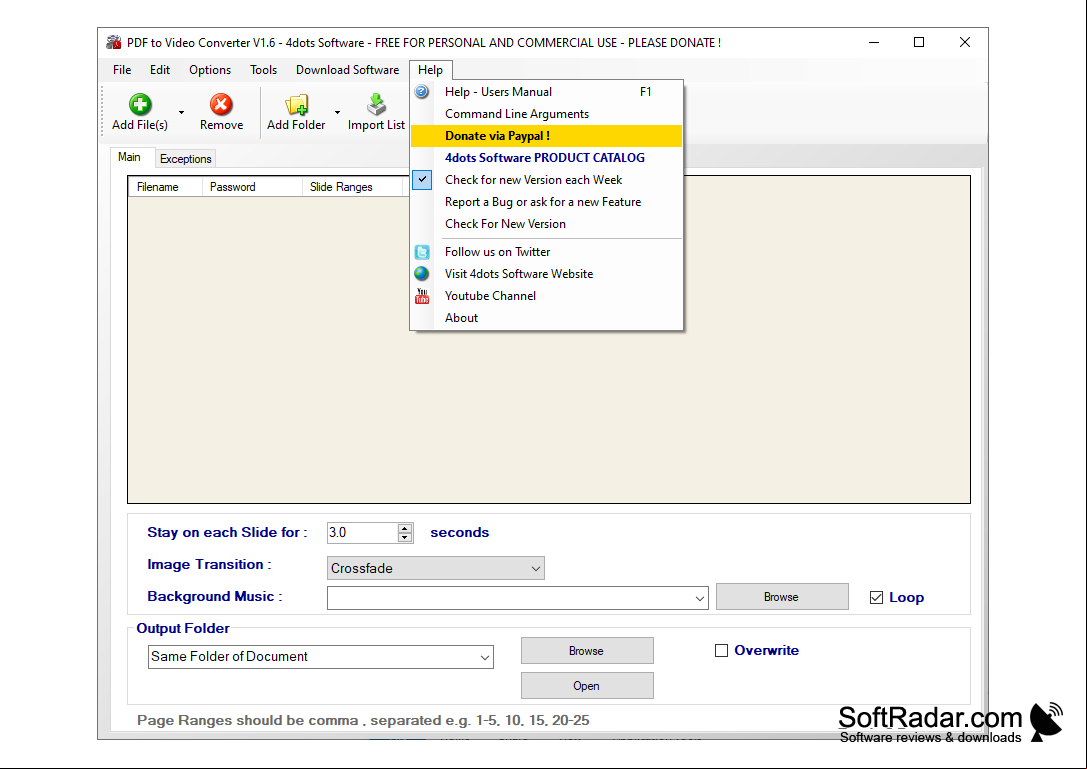Screen dimensions: 1087x769
Task: Open Help - Users Manual
Action: pyautogui.click(x=546, y=92)
